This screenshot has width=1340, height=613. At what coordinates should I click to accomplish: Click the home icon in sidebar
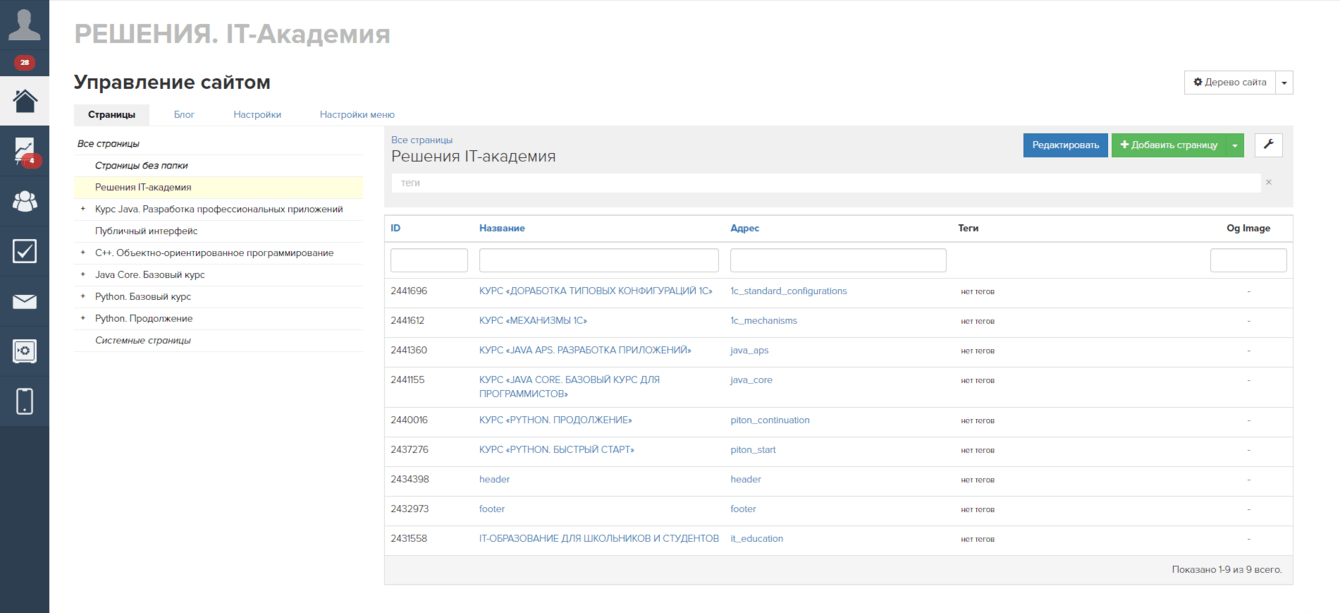click(24, 100)
